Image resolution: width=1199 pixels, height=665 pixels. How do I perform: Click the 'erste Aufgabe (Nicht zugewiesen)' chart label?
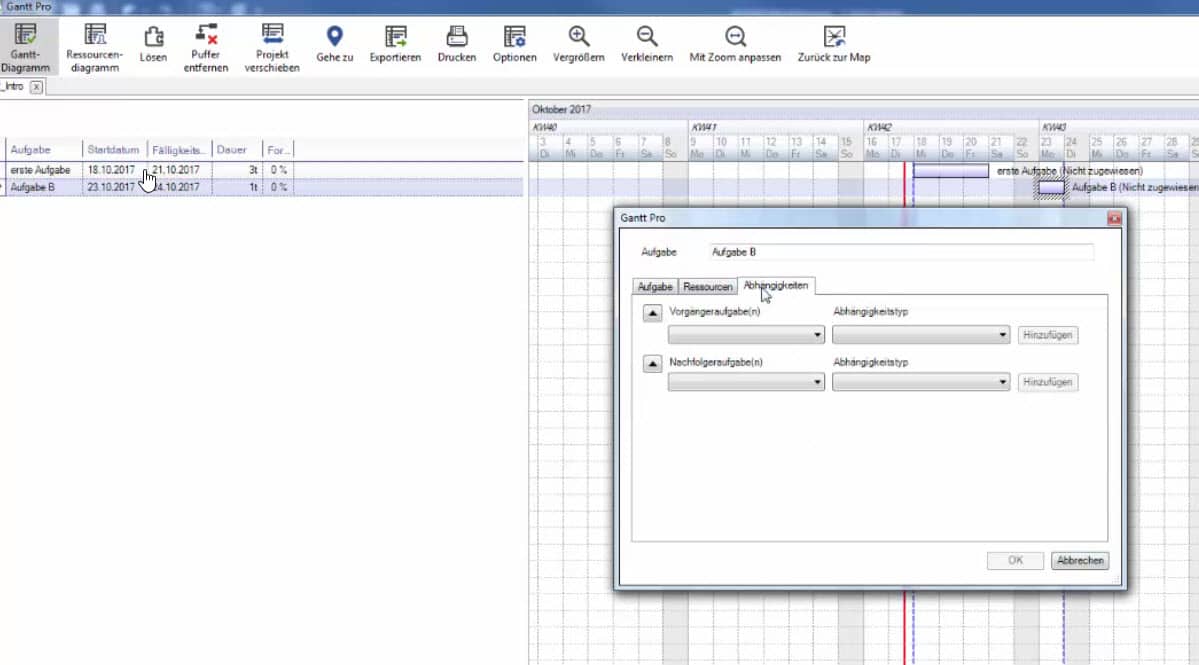point(1070,171)
